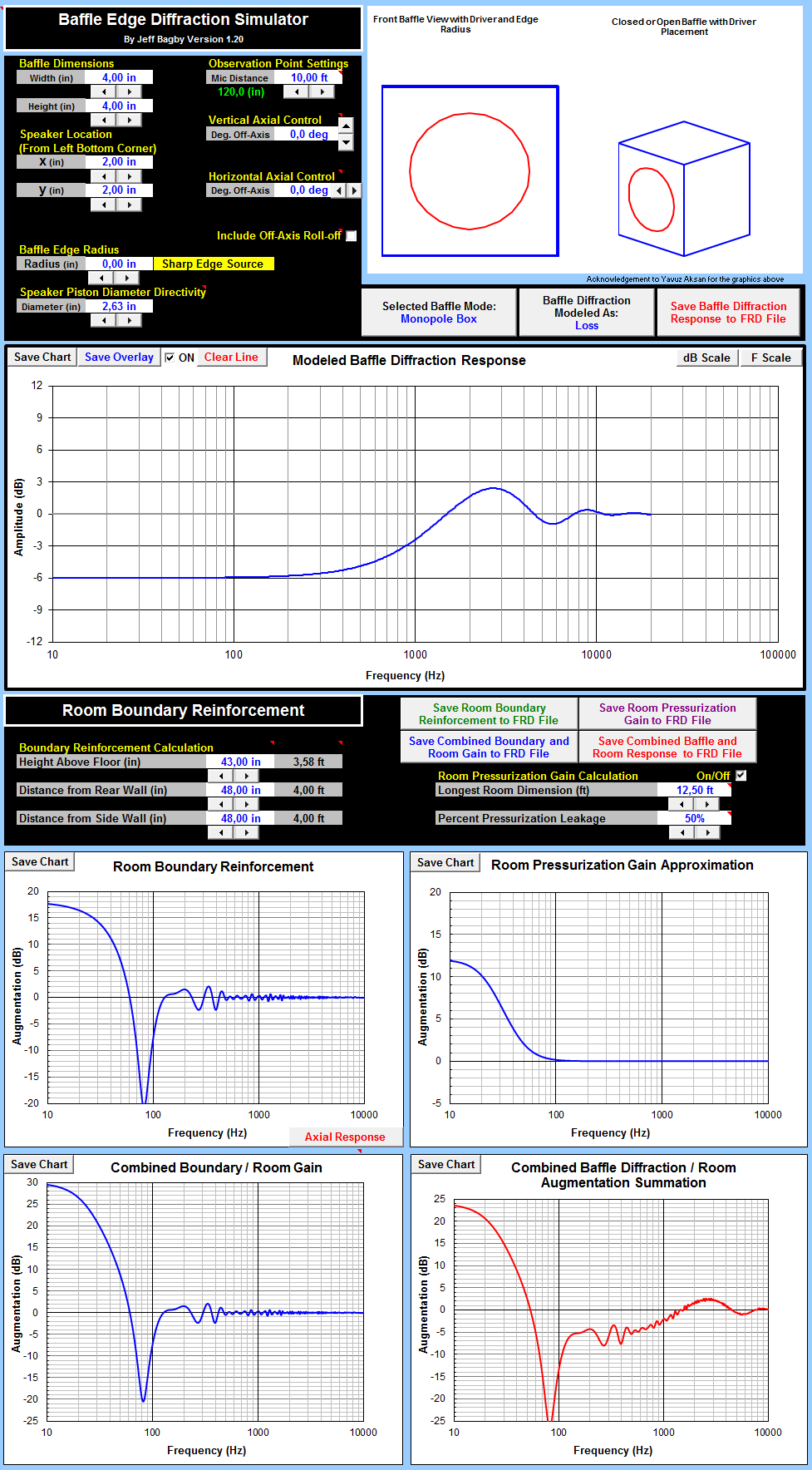The width and height of the screenshot is (812, 1470).
Task: Select the Mic Distance value field
Action: click(x=308, y=77)
